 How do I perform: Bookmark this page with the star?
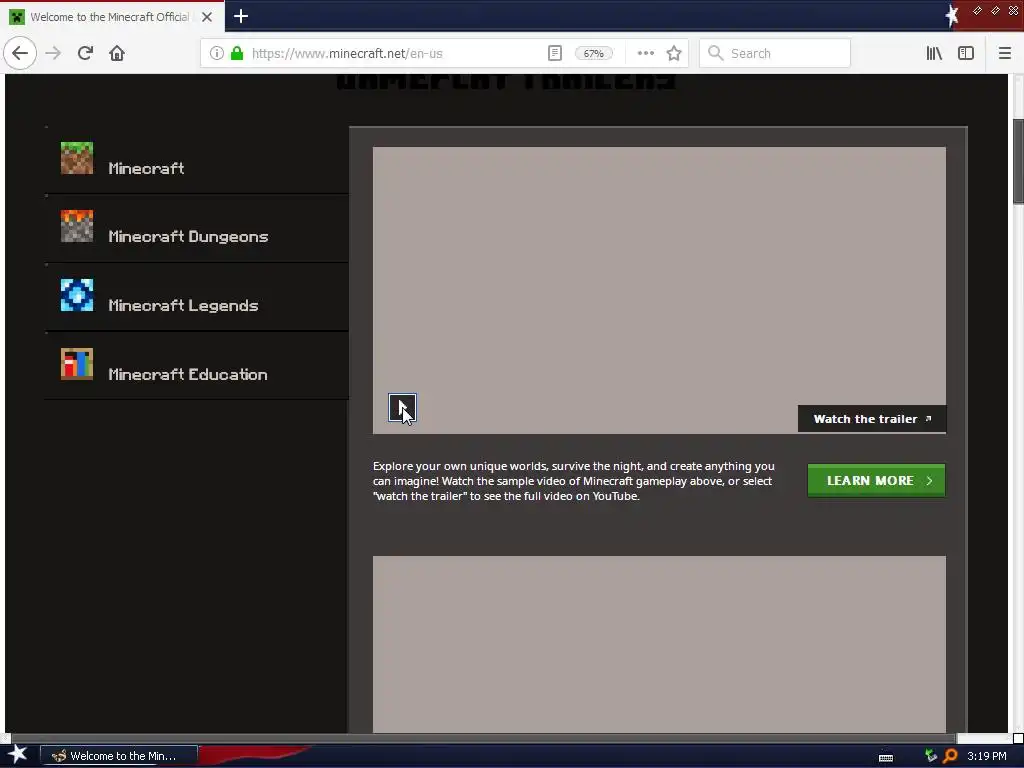point(674,53)
